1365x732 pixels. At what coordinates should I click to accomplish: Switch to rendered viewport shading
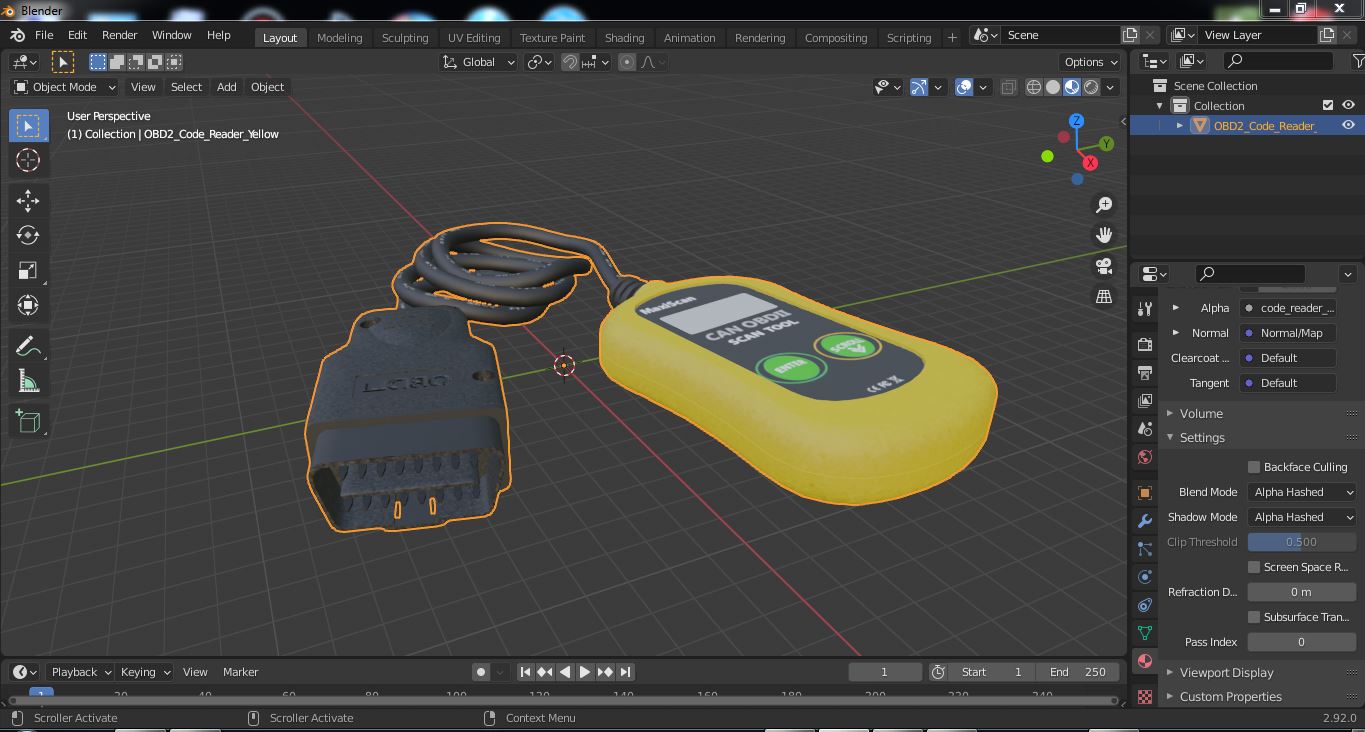(1091, 87)
